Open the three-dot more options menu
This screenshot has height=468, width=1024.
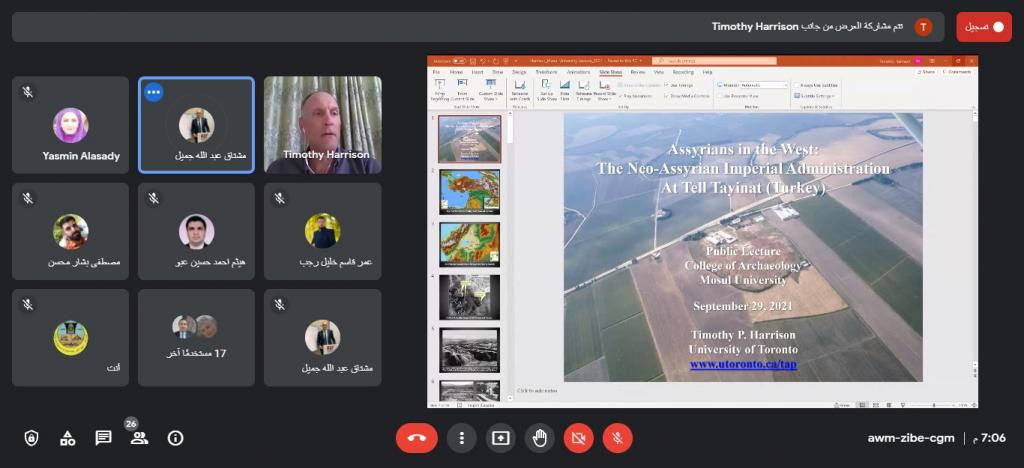pos(461,437)
